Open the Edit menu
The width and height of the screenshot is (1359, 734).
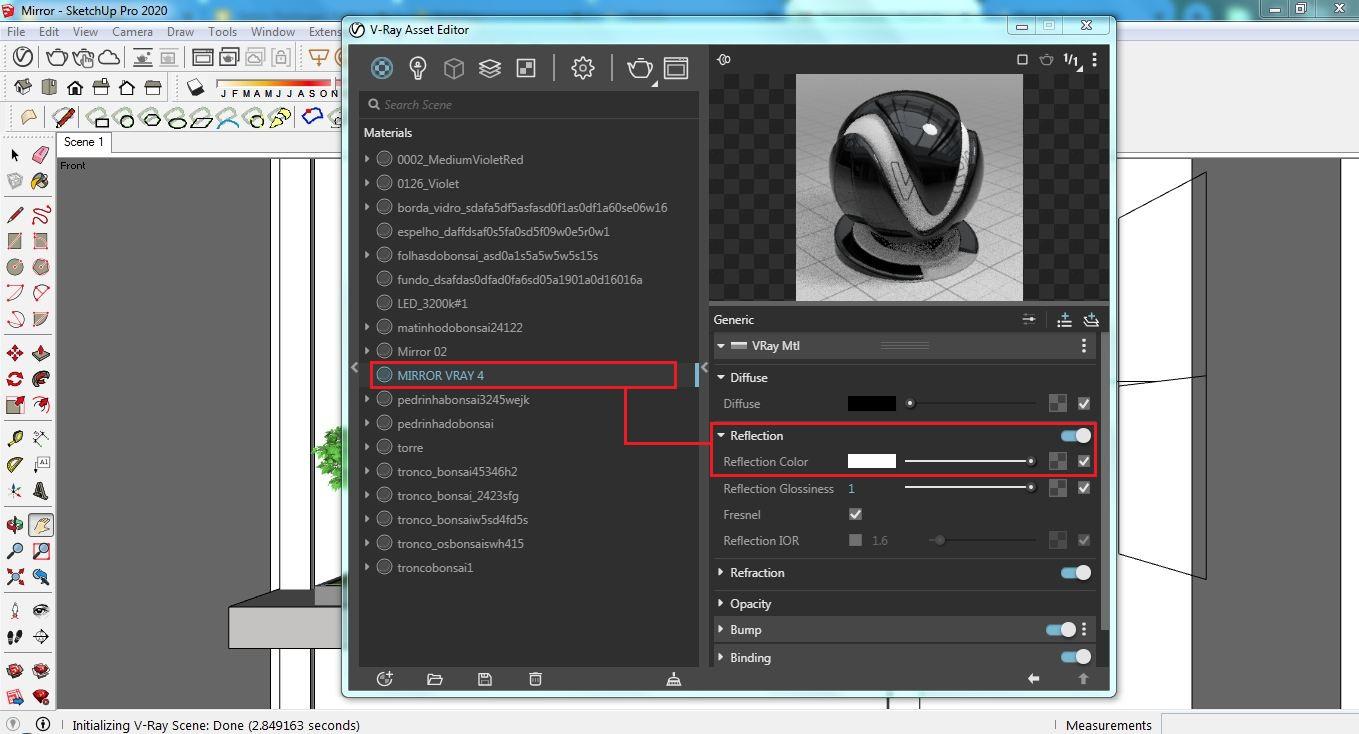49,31
